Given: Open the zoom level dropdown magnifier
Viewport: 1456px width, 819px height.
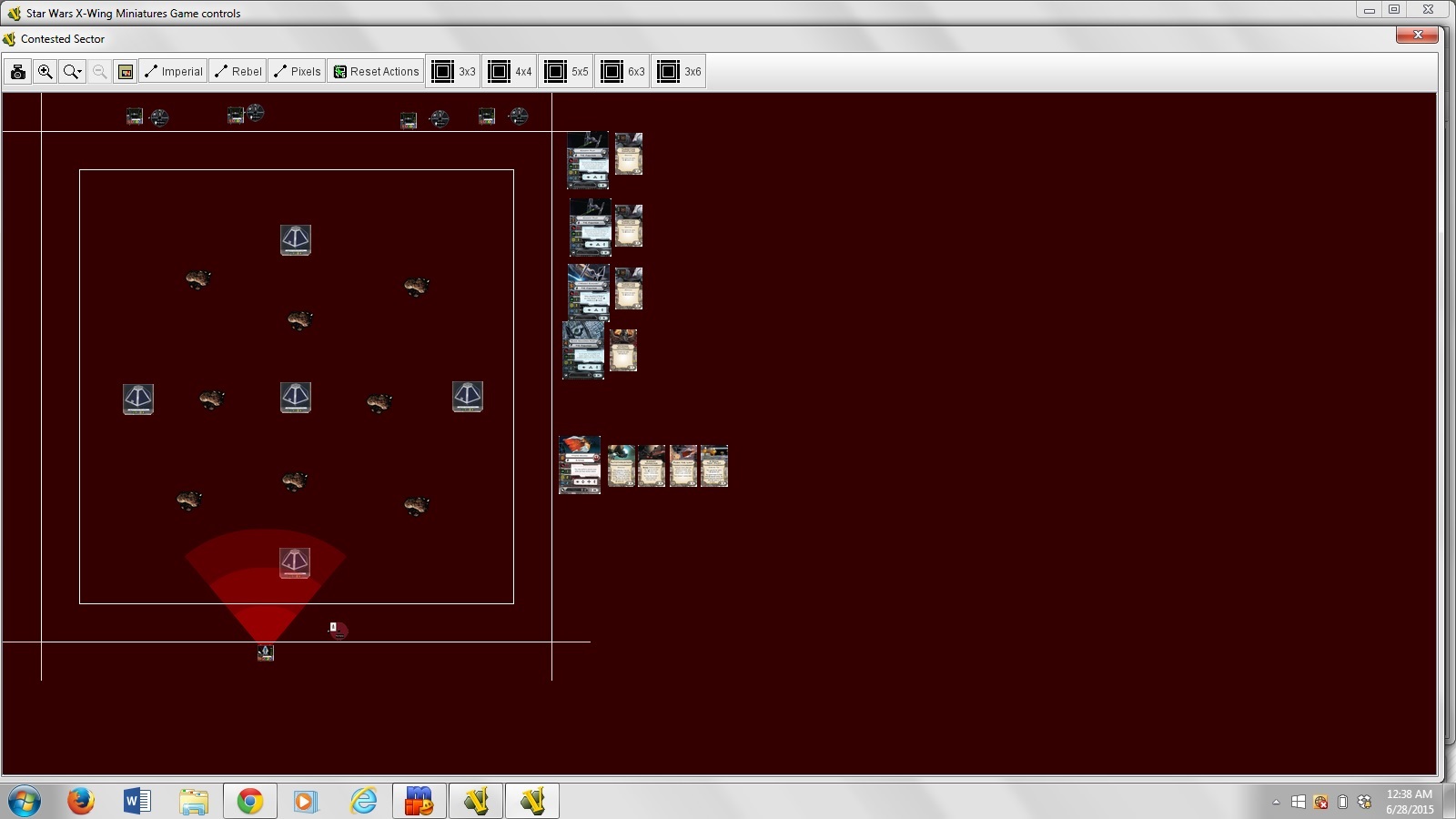Looking at the screenshot, I should click(73, 72).
